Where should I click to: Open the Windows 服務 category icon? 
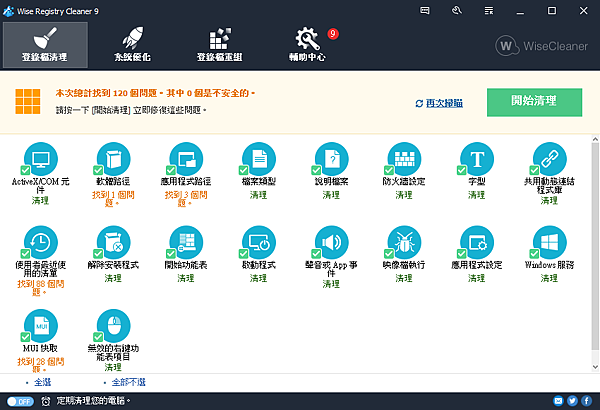click(550, 242)
